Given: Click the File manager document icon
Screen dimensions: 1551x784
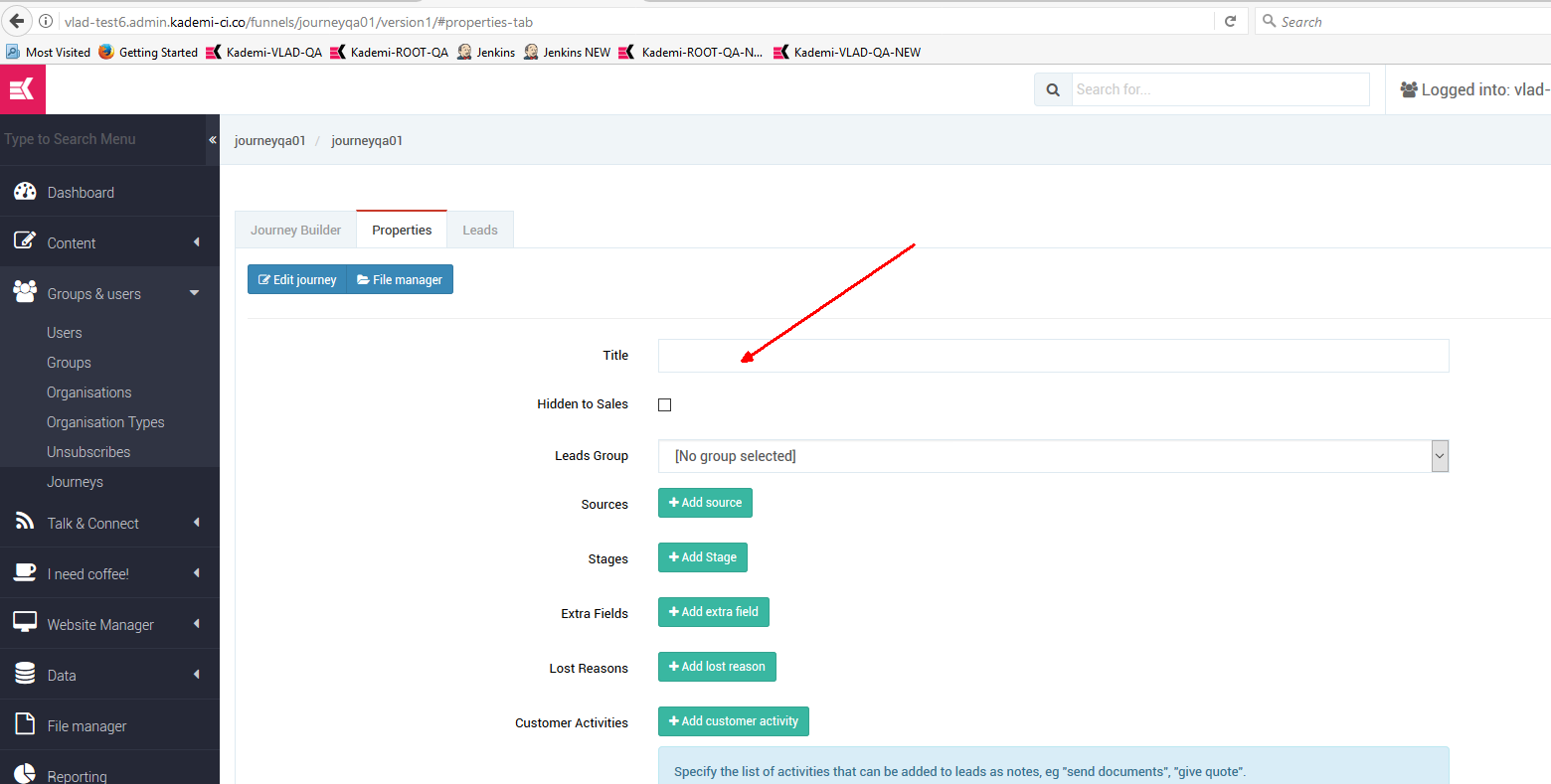Looking at the screenshot, I should click(25, 724).
